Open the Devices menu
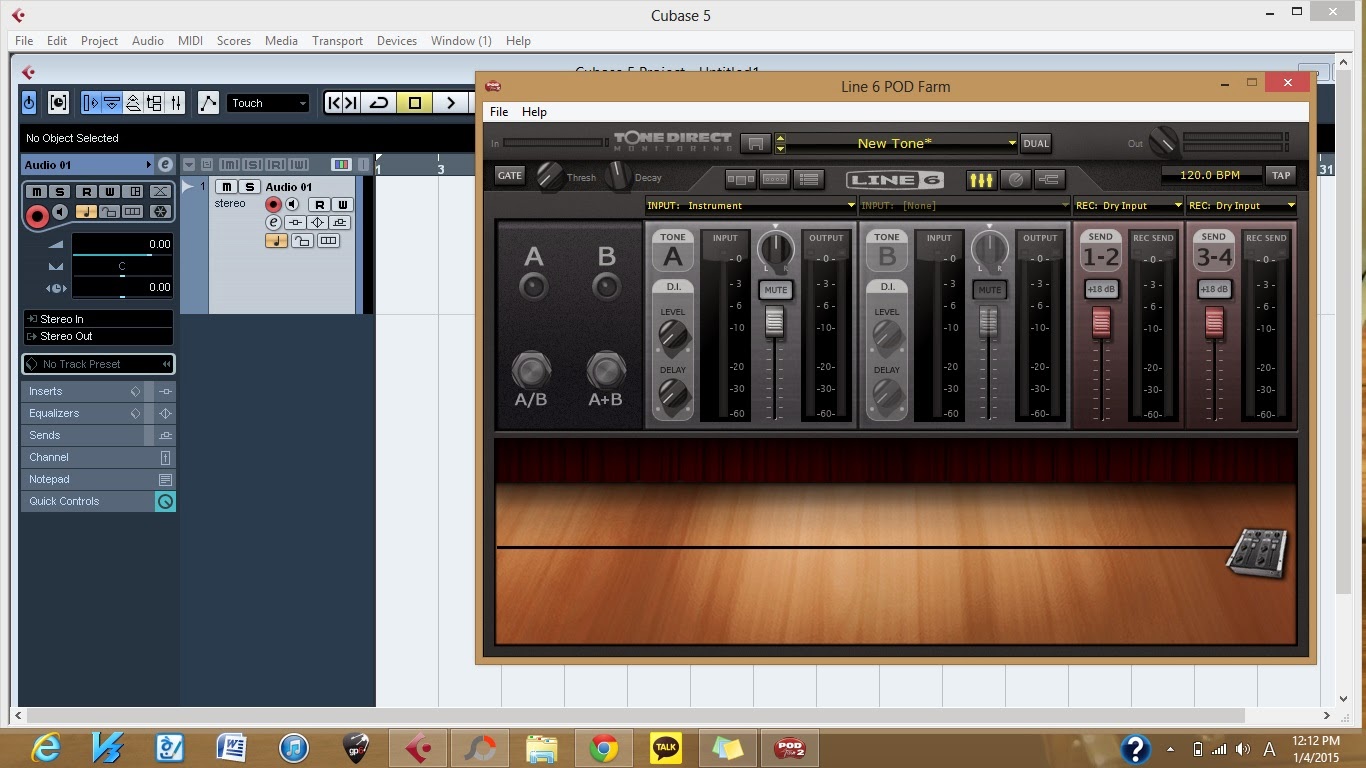The image size is (1366, 768). [x=397, y=41]
